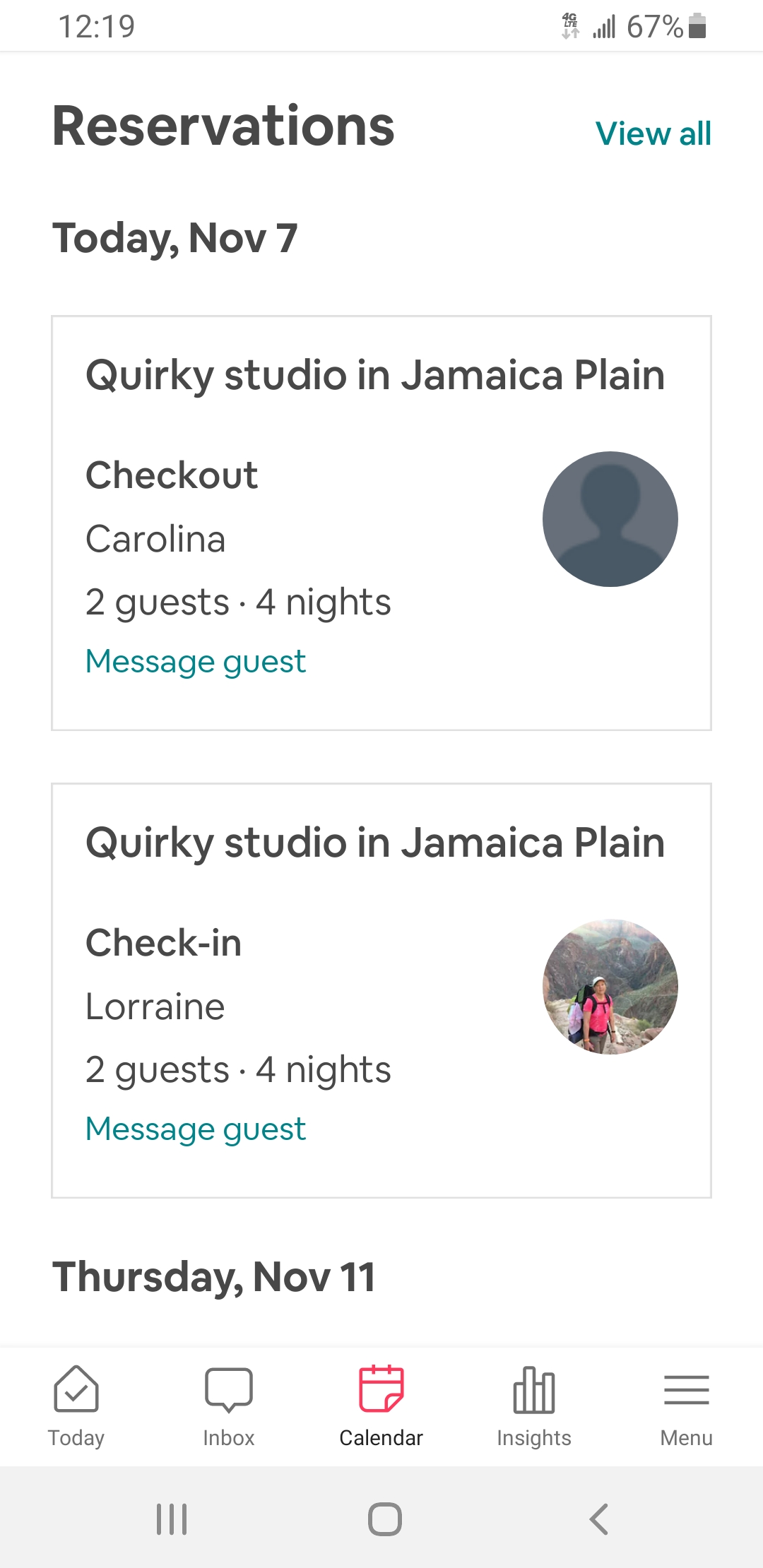
Task: Open Android recent apps button
Action: pos(172,1519)
